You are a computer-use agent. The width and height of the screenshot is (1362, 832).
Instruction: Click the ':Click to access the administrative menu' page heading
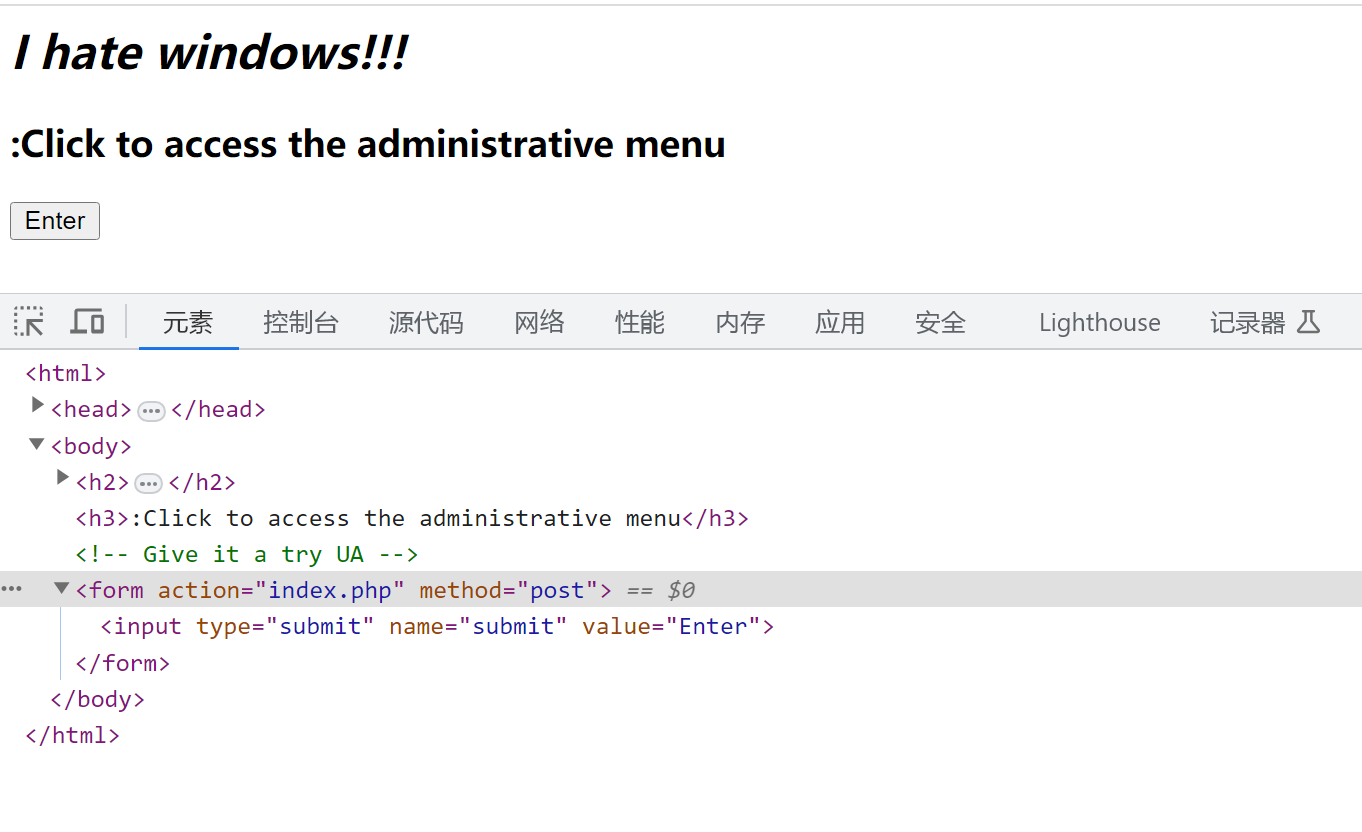(x=368, y=144)
